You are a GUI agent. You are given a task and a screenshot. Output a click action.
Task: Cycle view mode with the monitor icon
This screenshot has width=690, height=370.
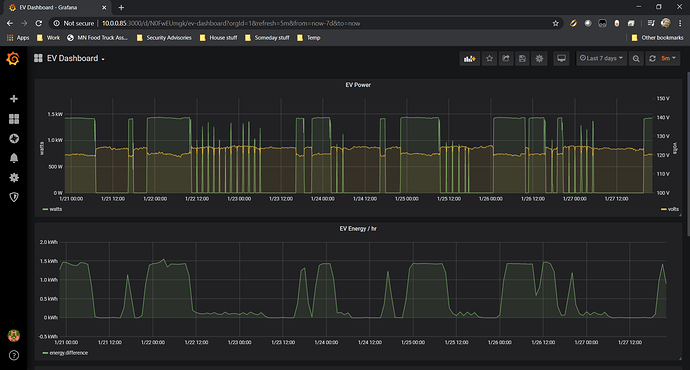pos(562,59)
